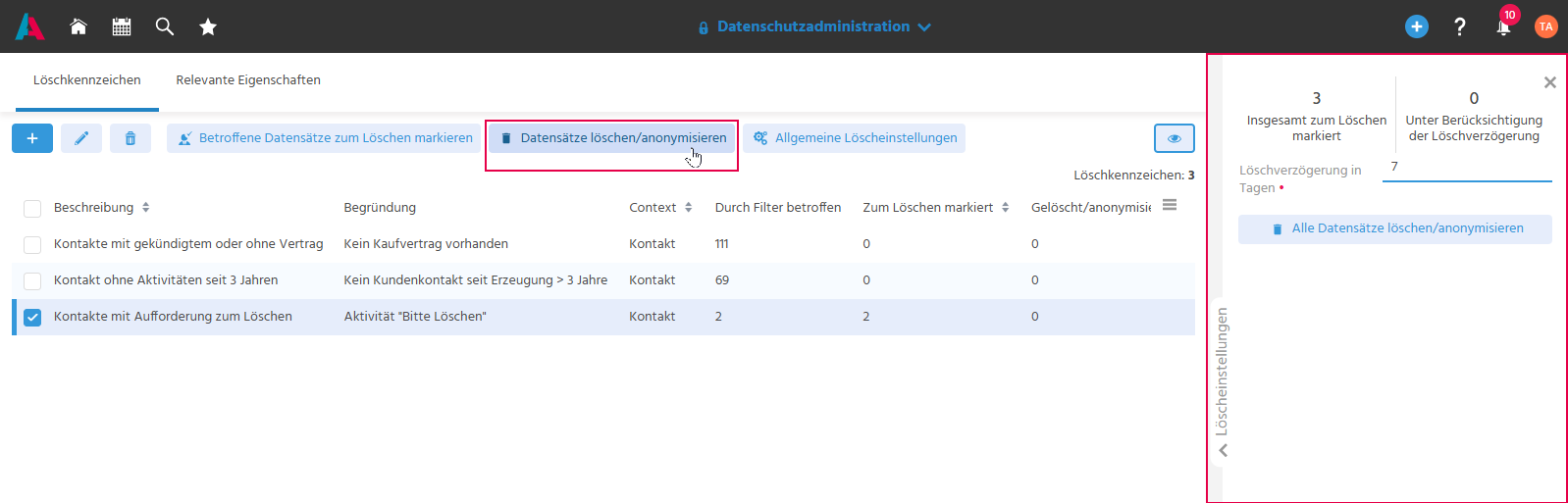Open Allgemeine Löscheinstellungen
The height and width of the screenshot is (503, 1568).
[855, 138]
